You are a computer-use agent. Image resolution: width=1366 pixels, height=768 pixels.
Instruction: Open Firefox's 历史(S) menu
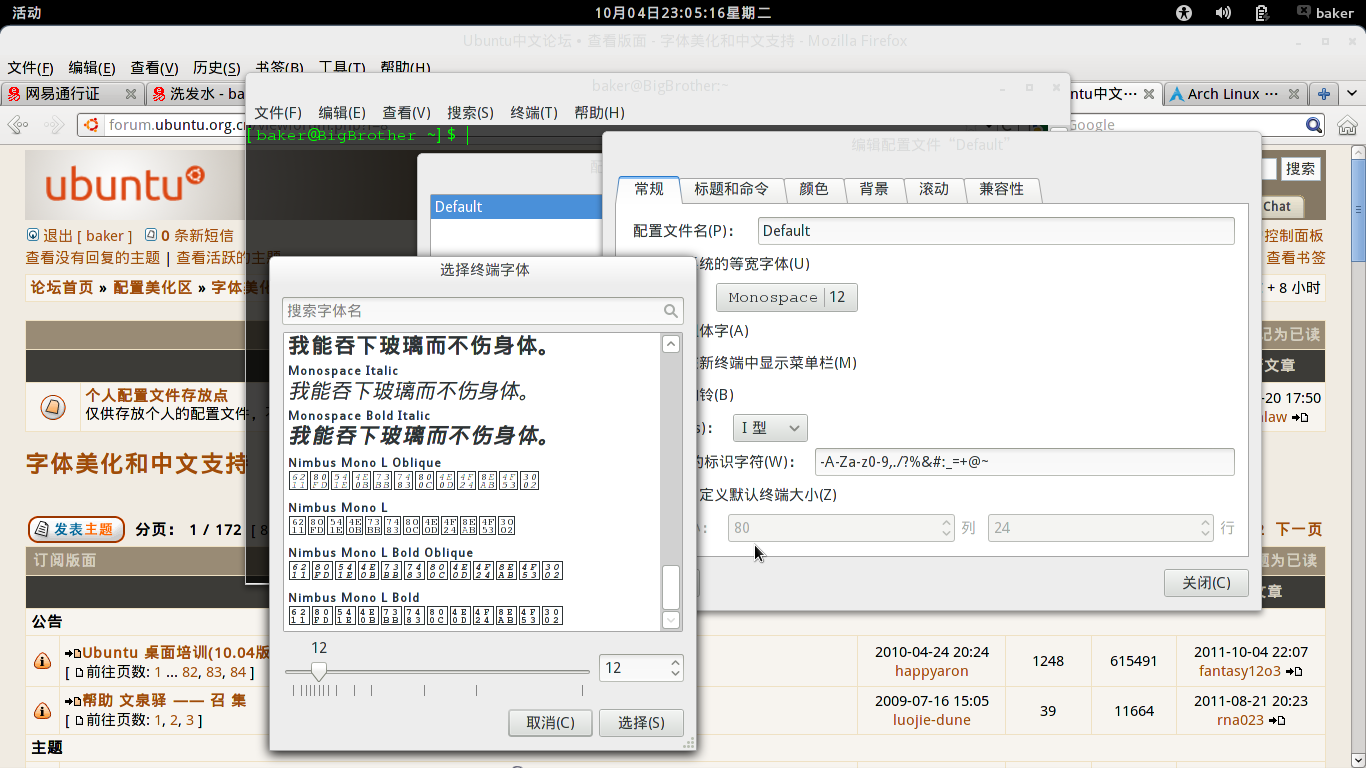(x=217, y=68)
